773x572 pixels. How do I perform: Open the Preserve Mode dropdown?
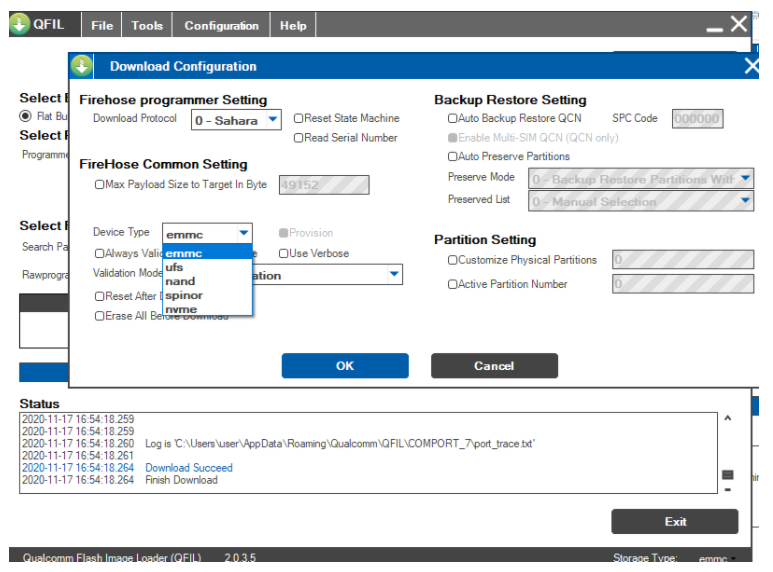click(641, 179)
